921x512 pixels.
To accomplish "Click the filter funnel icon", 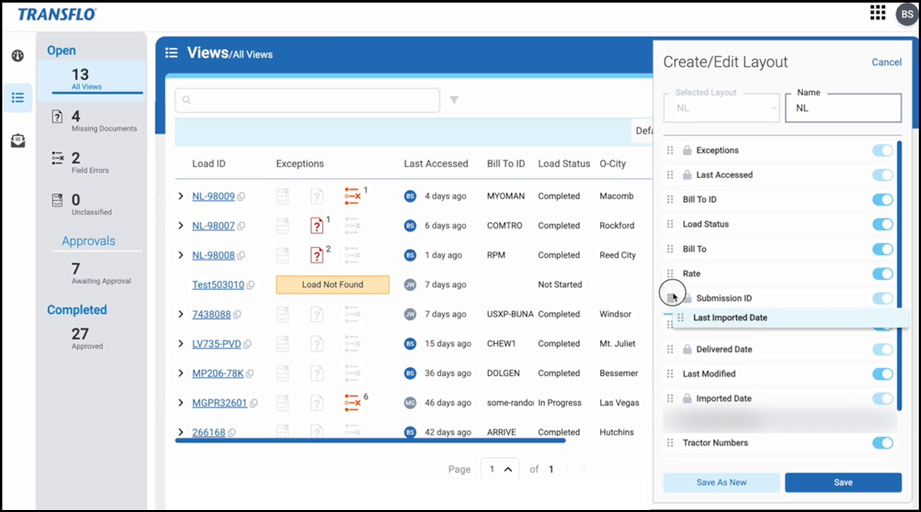I will (454, 100).
